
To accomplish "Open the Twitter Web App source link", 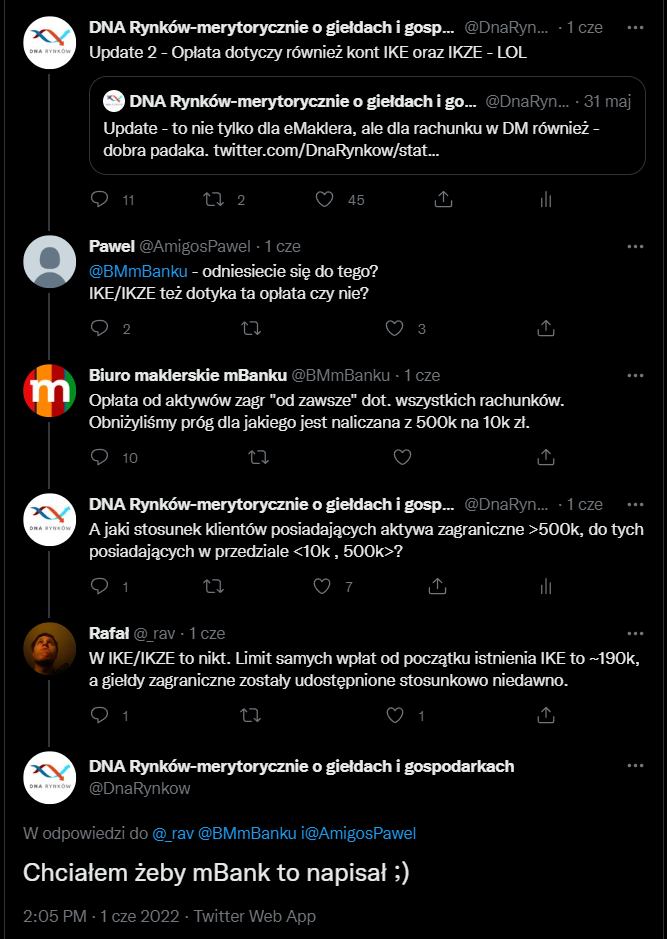I will [255, 916].
